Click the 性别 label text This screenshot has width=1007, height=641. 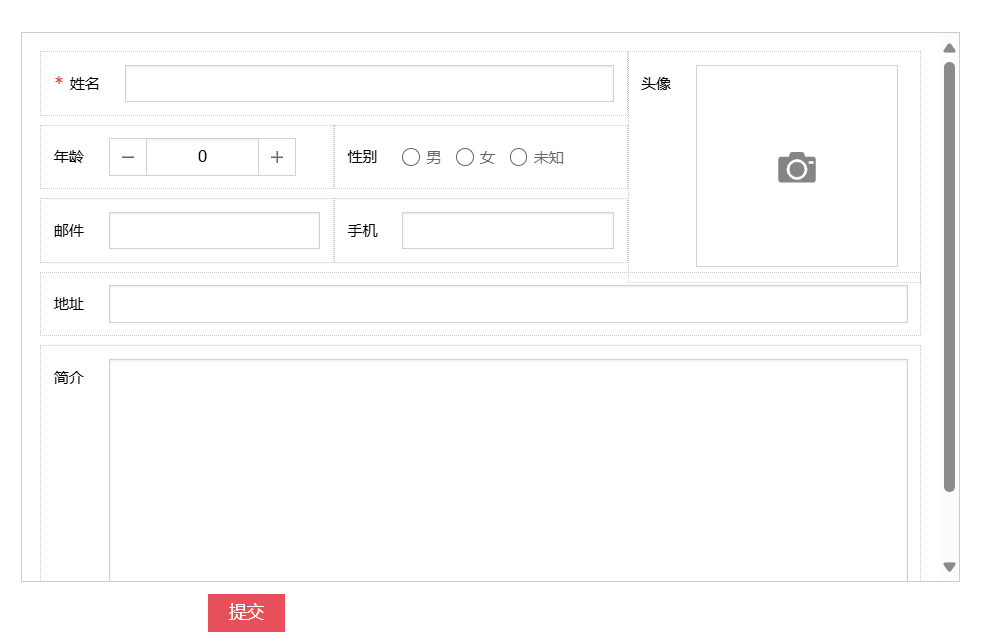coord(362,157)
